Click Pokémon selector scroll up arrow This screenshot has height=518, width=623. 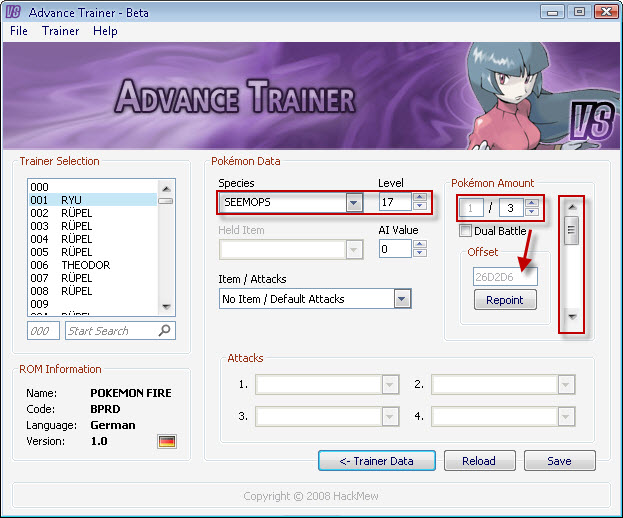tap(572, 207)
